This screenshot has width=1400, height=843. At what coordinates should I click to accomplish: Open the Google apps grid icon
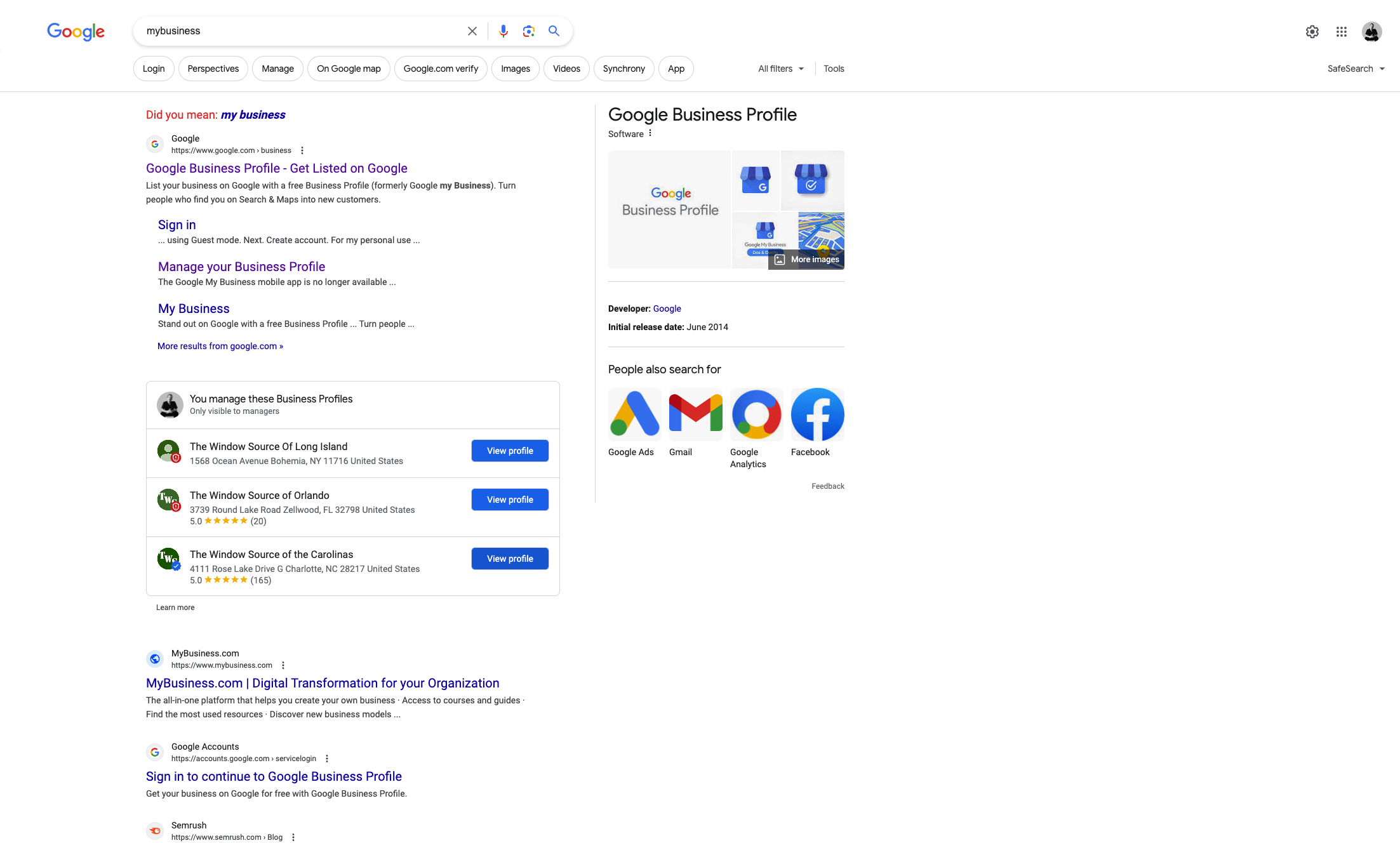point(1341,31)
